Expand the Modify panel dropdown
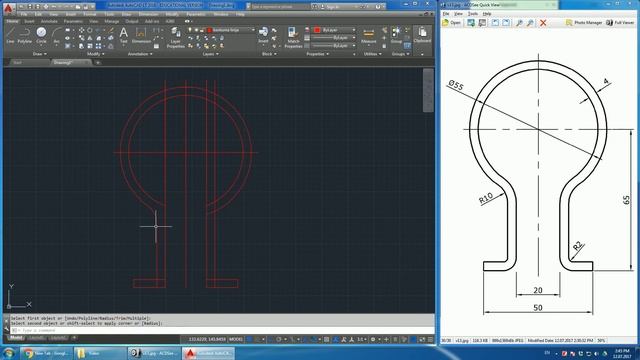Screen dimensions: 640x360 [x=96, y=54]
